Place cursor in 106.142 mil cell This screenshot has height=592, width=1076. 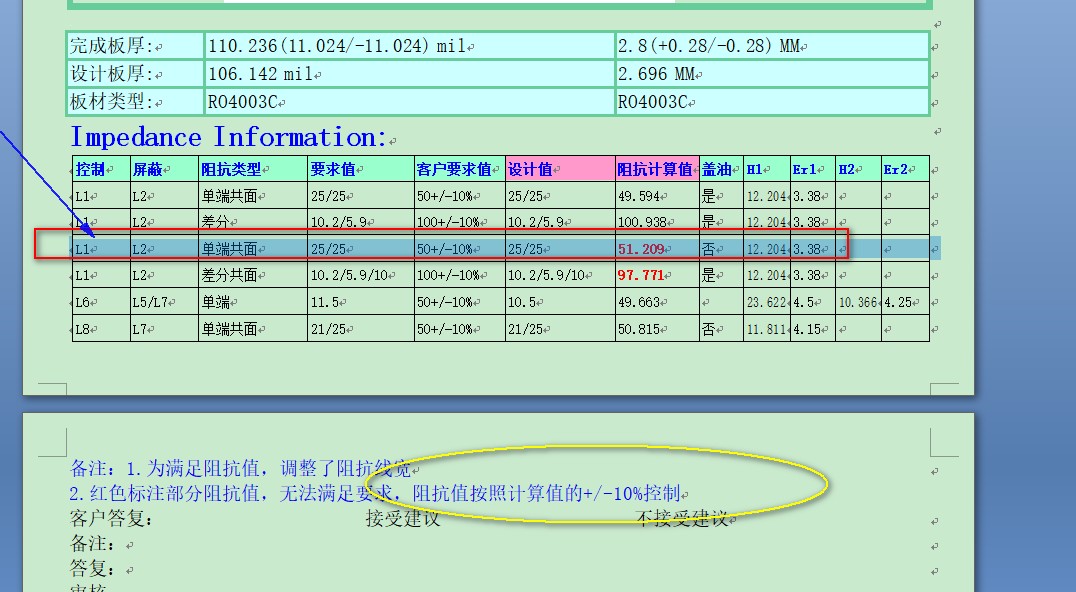(x=409, y=73)
